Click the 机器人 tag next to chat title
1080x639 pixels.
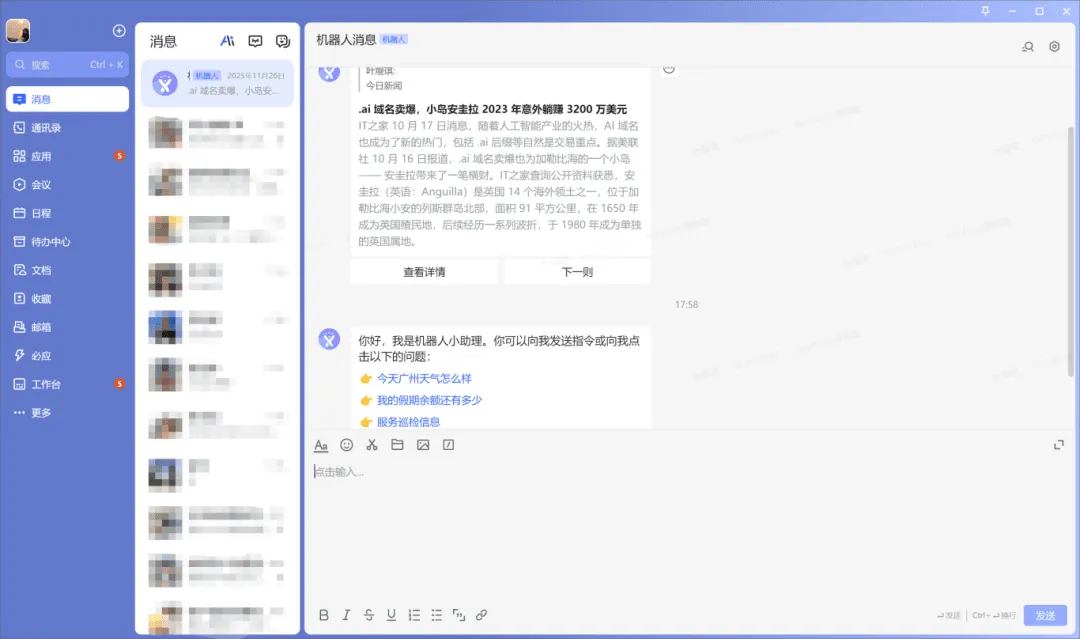click(x=394, y=40)
